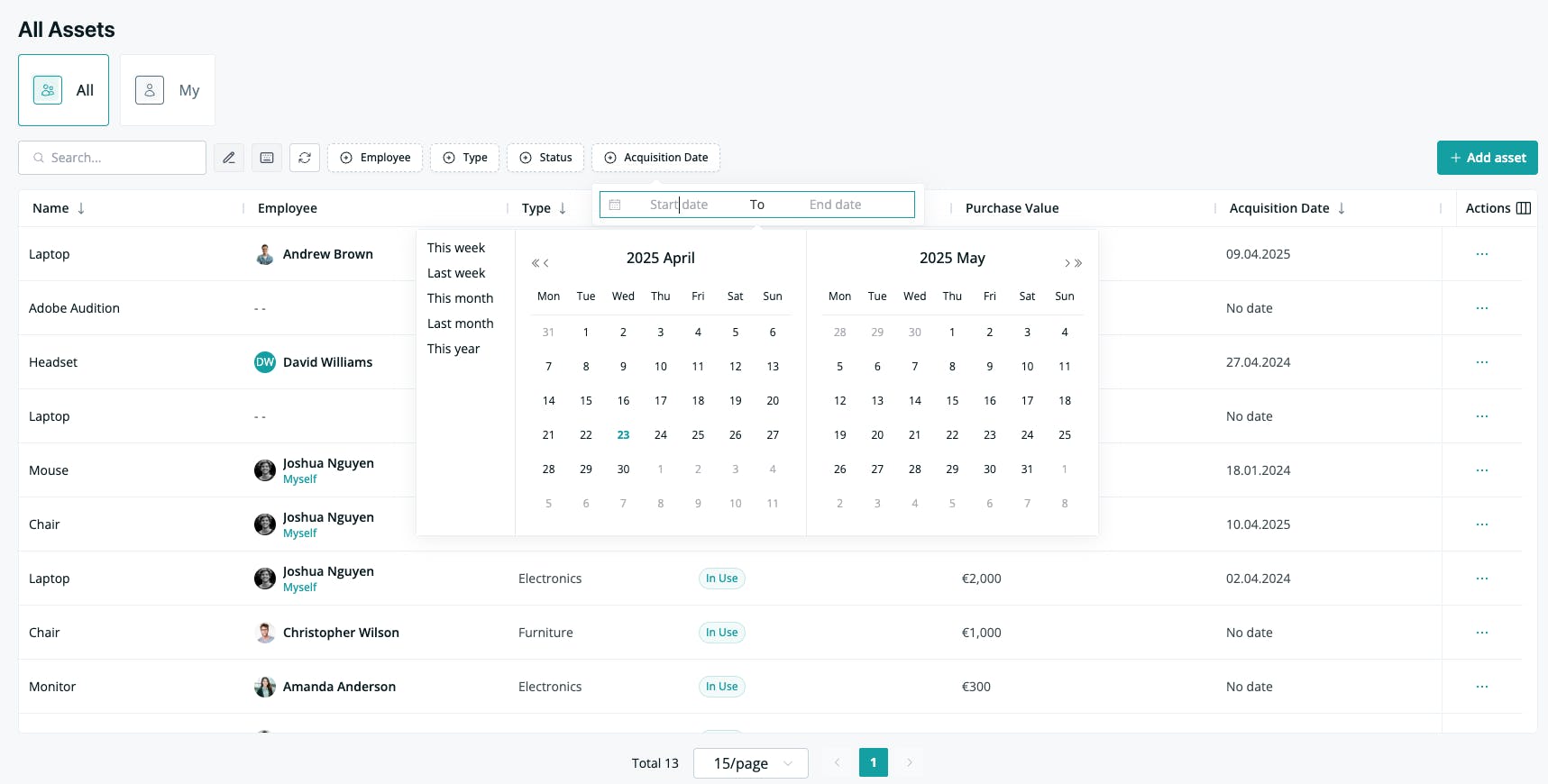Sort by Acquisition Date arrow in header

(1342, 208)
